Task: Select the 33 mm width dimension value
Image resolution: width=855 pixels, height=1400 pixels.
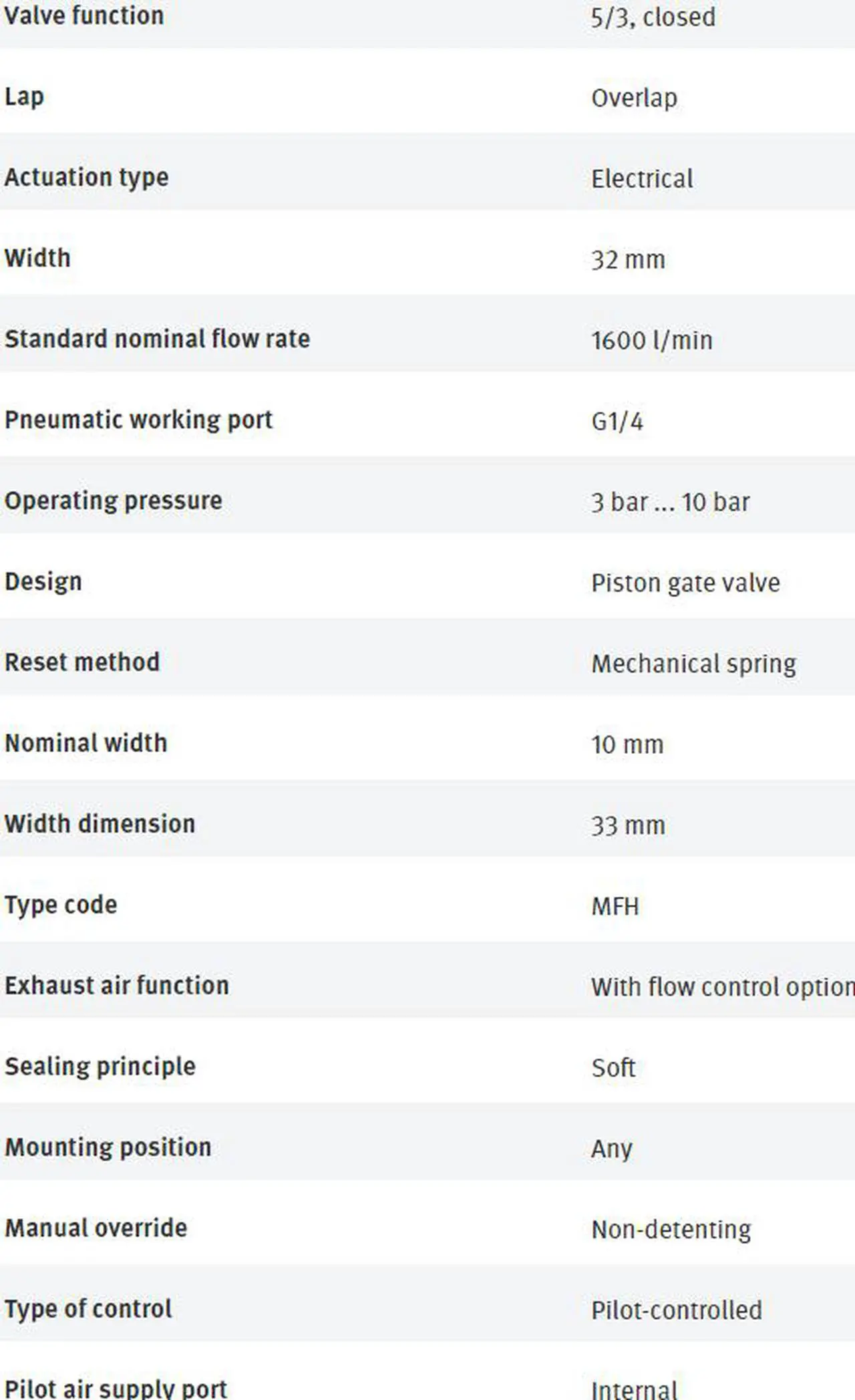Action: point(628,826)
